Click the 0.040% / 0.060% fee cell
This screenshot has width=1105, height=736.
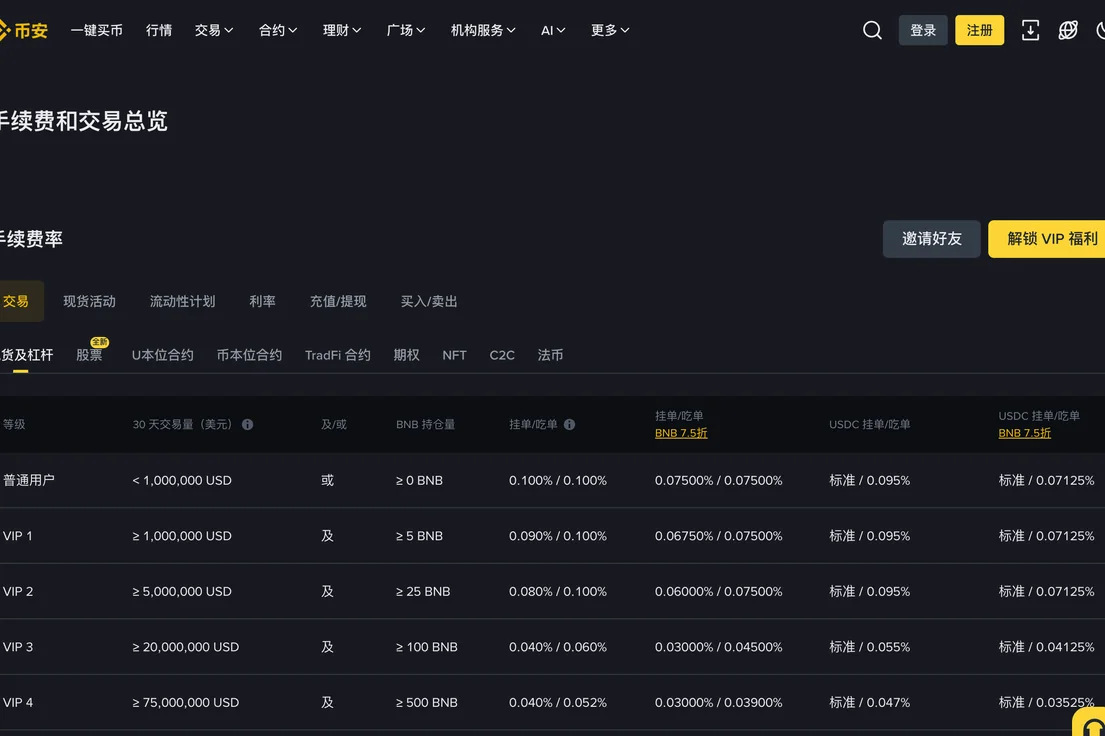557,647
